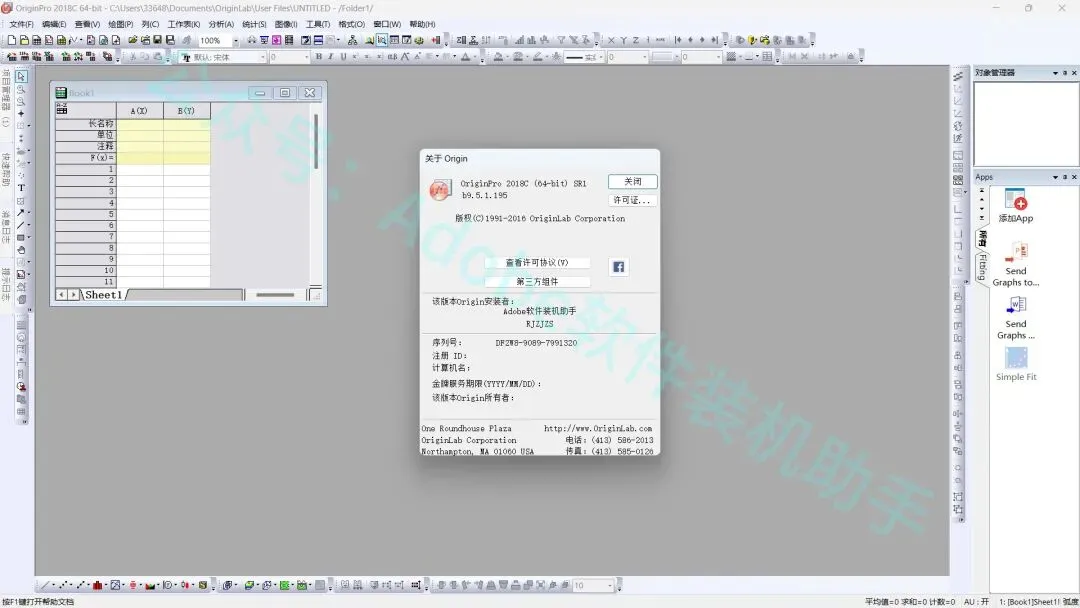1080x608 pixels.
Task: Click the Bold formatting button
Action: click(318, 57)
